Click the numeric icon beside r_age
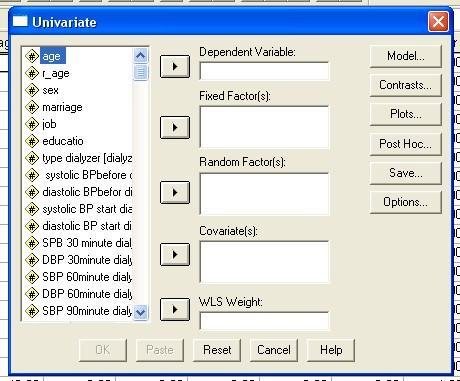460x381 pixels. (x=32, y=73)
